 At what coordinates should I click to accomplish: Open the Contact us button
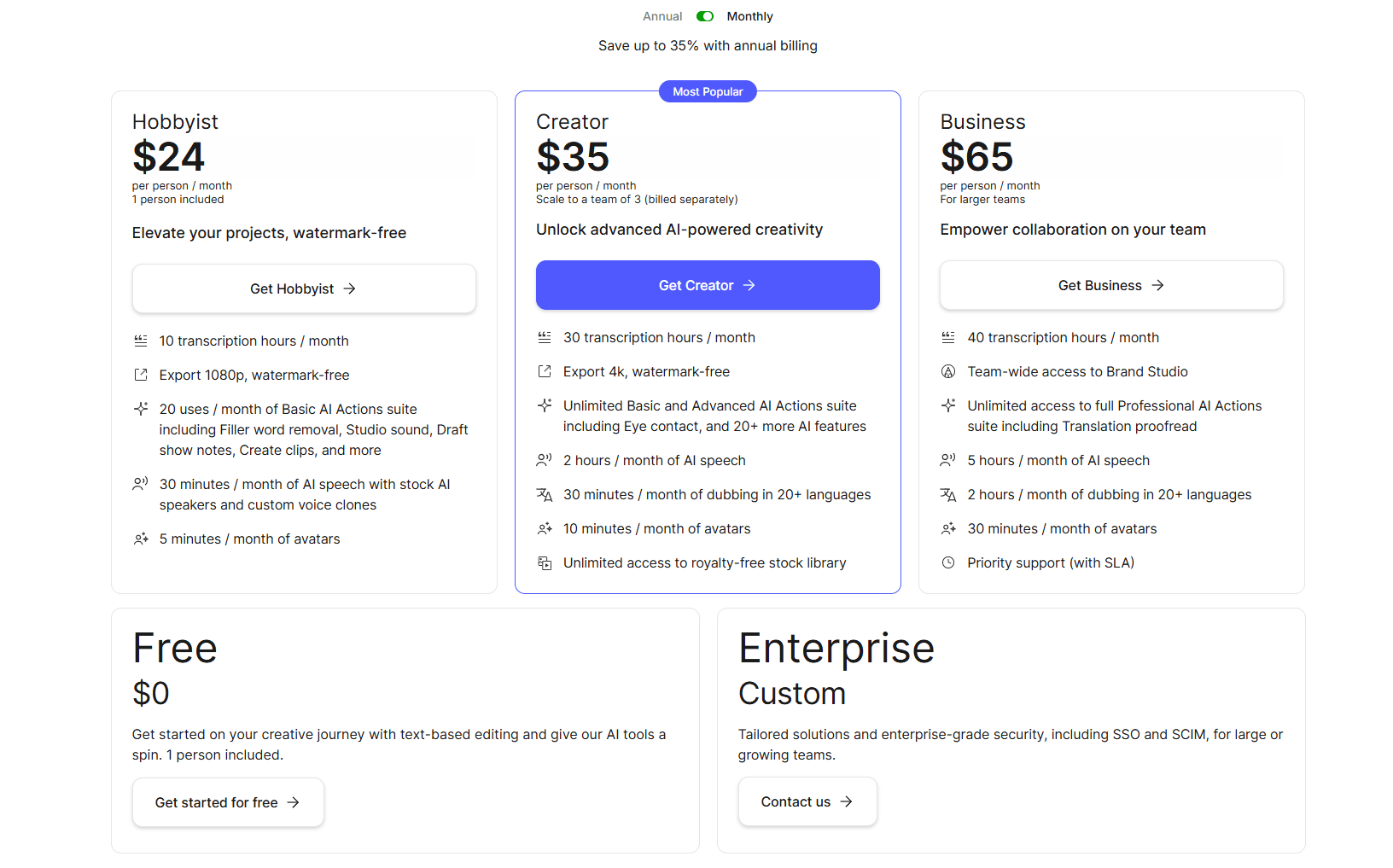pos(807,801)
